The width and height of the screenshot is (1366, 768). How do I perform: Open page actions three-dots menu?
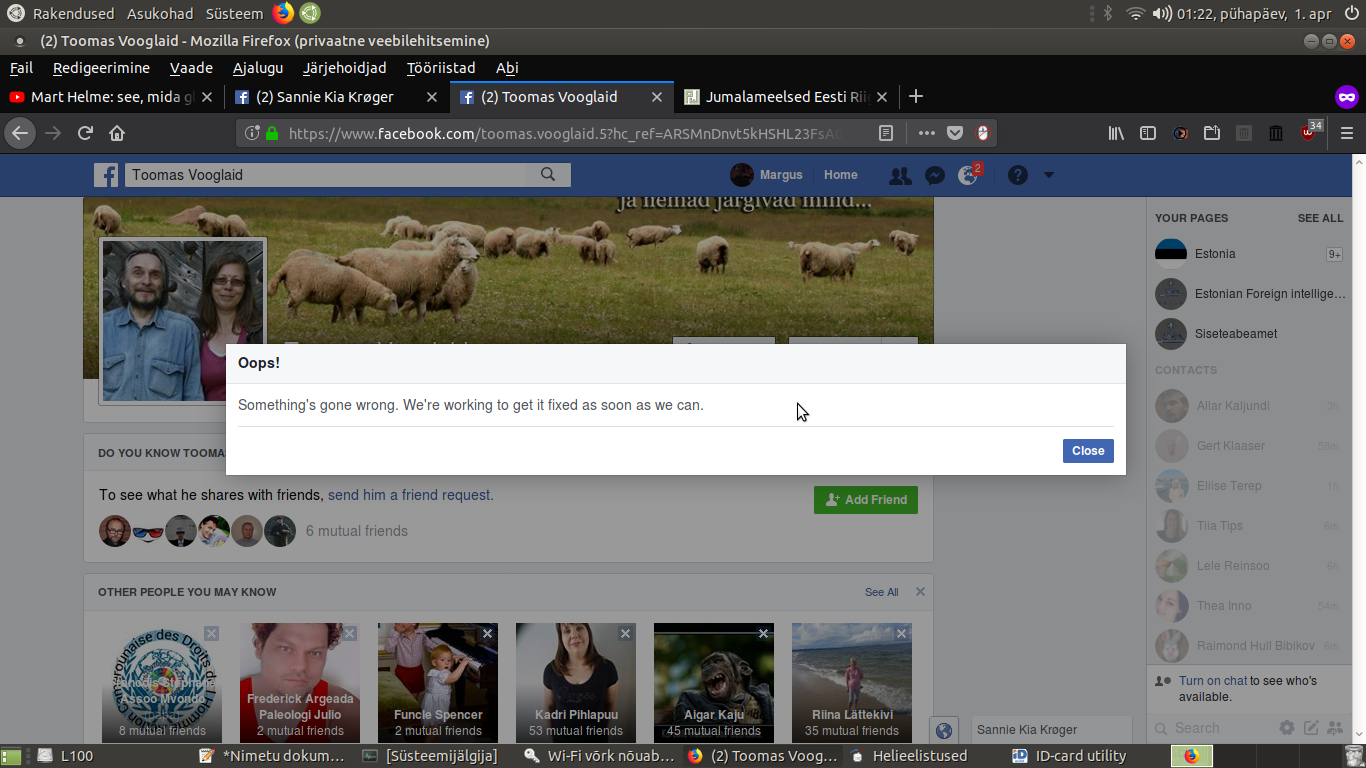pyautogui.click(x=927, y=133)
